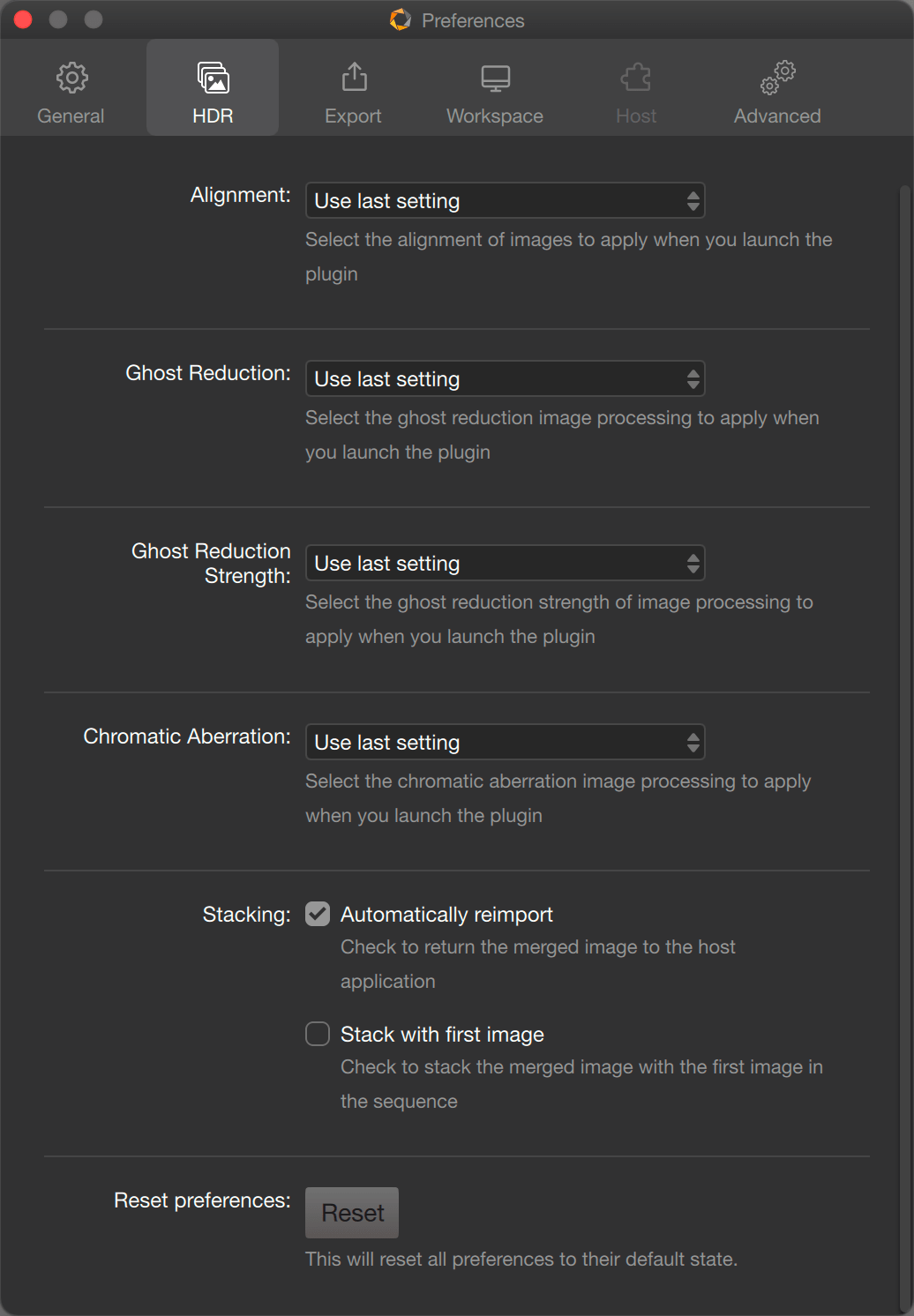Switch to the Advanced tab label
The width and height of the screenshot is (914, 1316).
coord(777,116)
